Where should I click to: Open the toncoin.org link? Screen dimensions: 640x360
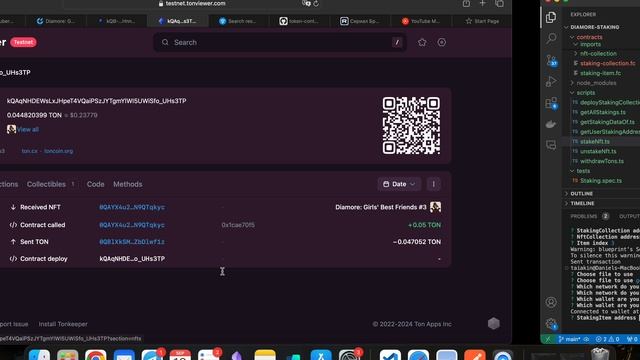pos(58,151)
